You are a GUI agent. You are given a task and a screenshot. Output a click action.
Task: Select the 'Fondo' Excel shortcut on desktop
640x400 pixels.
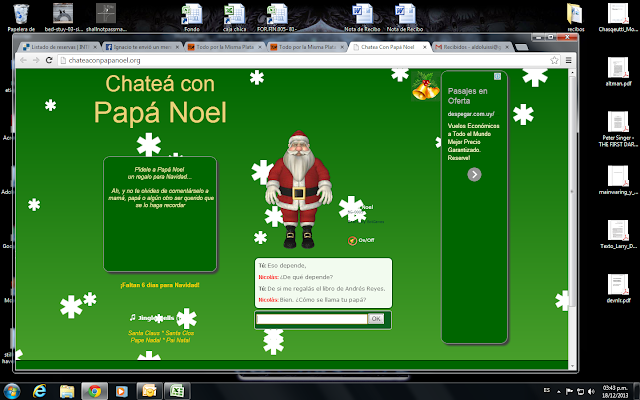[191, 18]
